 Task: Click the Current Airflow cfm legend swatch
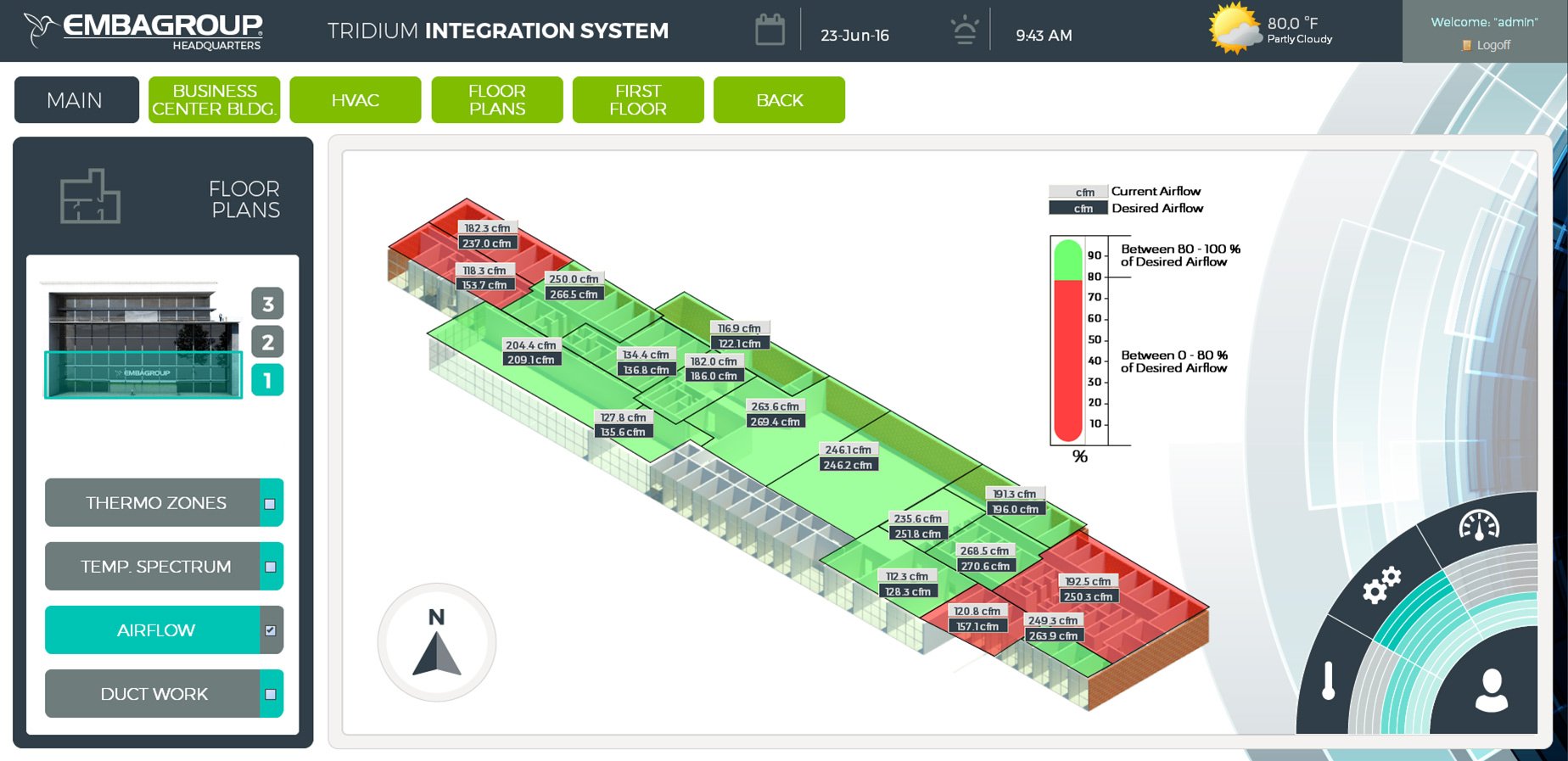click(1078, 192)
